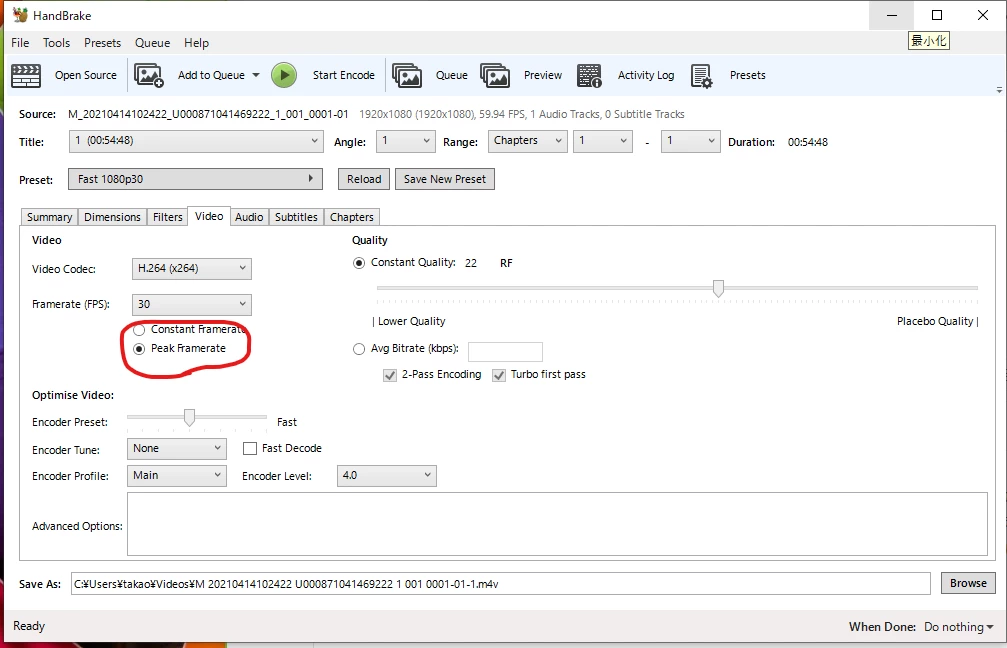The width and height of the screenshot is (1007, 648).
Task: Switch to the Dimensions tab
Action: pyautogui.click(x=112, y=217)
